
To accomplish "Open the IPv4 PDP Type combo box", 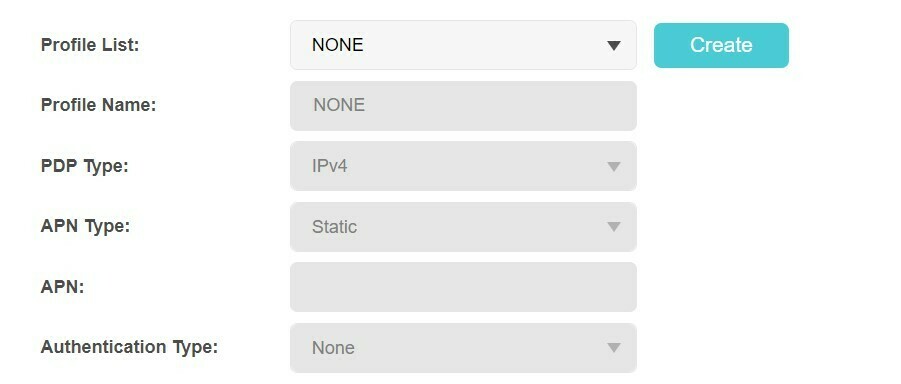I will tap(463, 166).
